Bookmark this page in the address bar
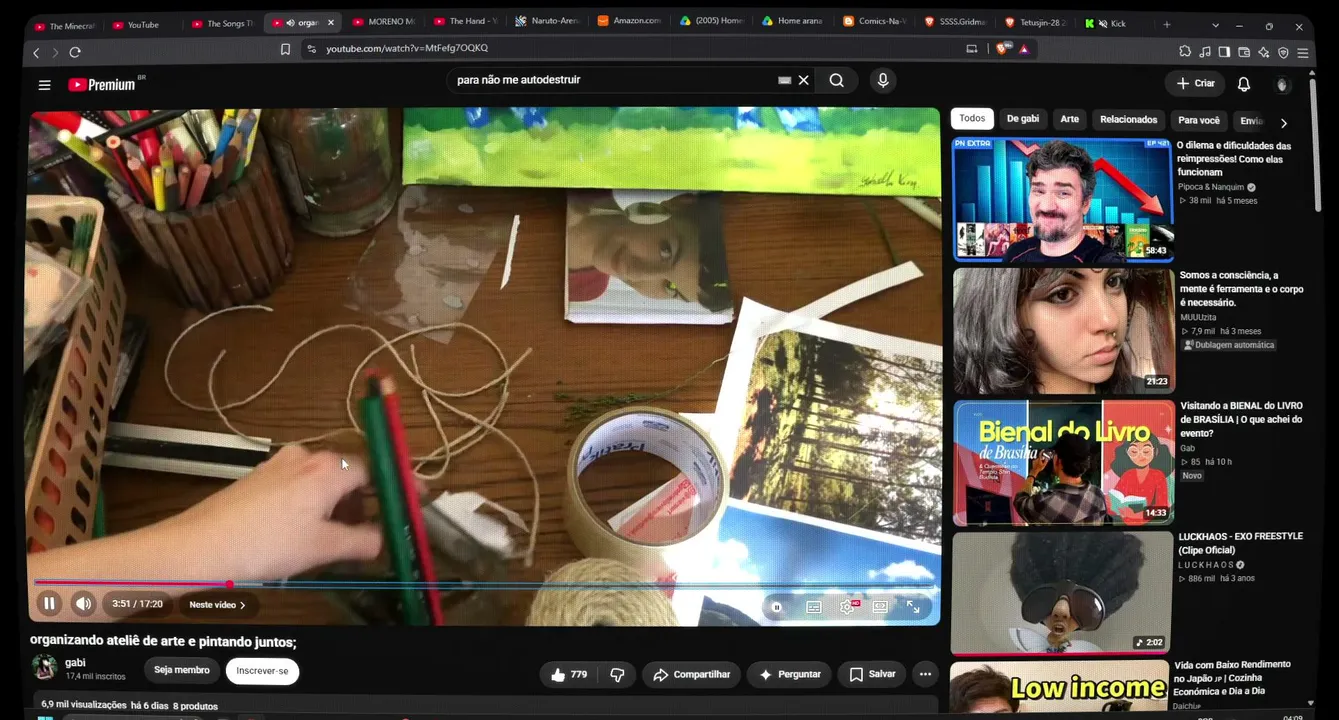Image resolution: width=1339 pixels, height=720 pixels. point(285,49)
